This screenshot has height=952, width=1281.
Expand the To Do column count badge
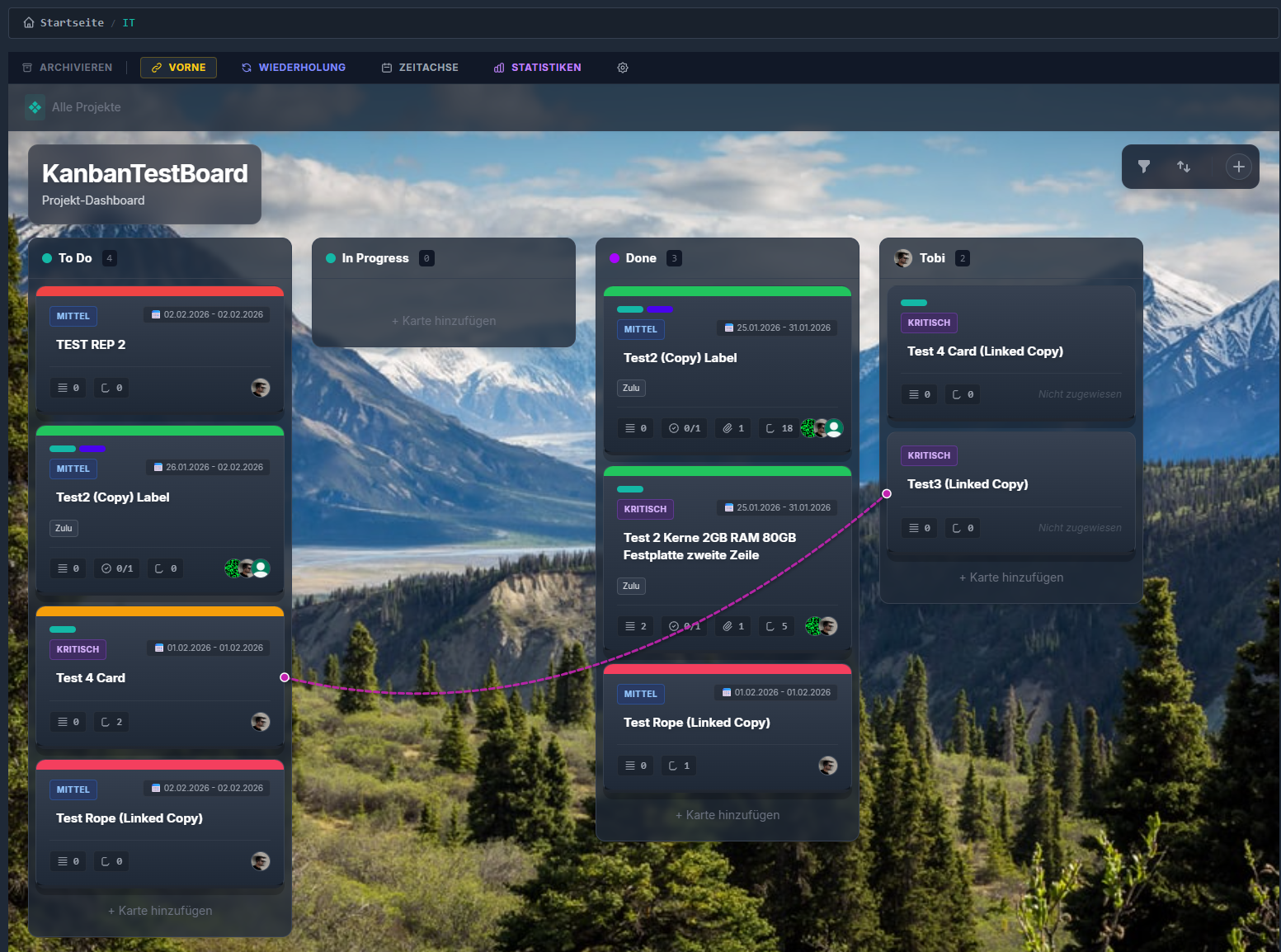point(109,257)
